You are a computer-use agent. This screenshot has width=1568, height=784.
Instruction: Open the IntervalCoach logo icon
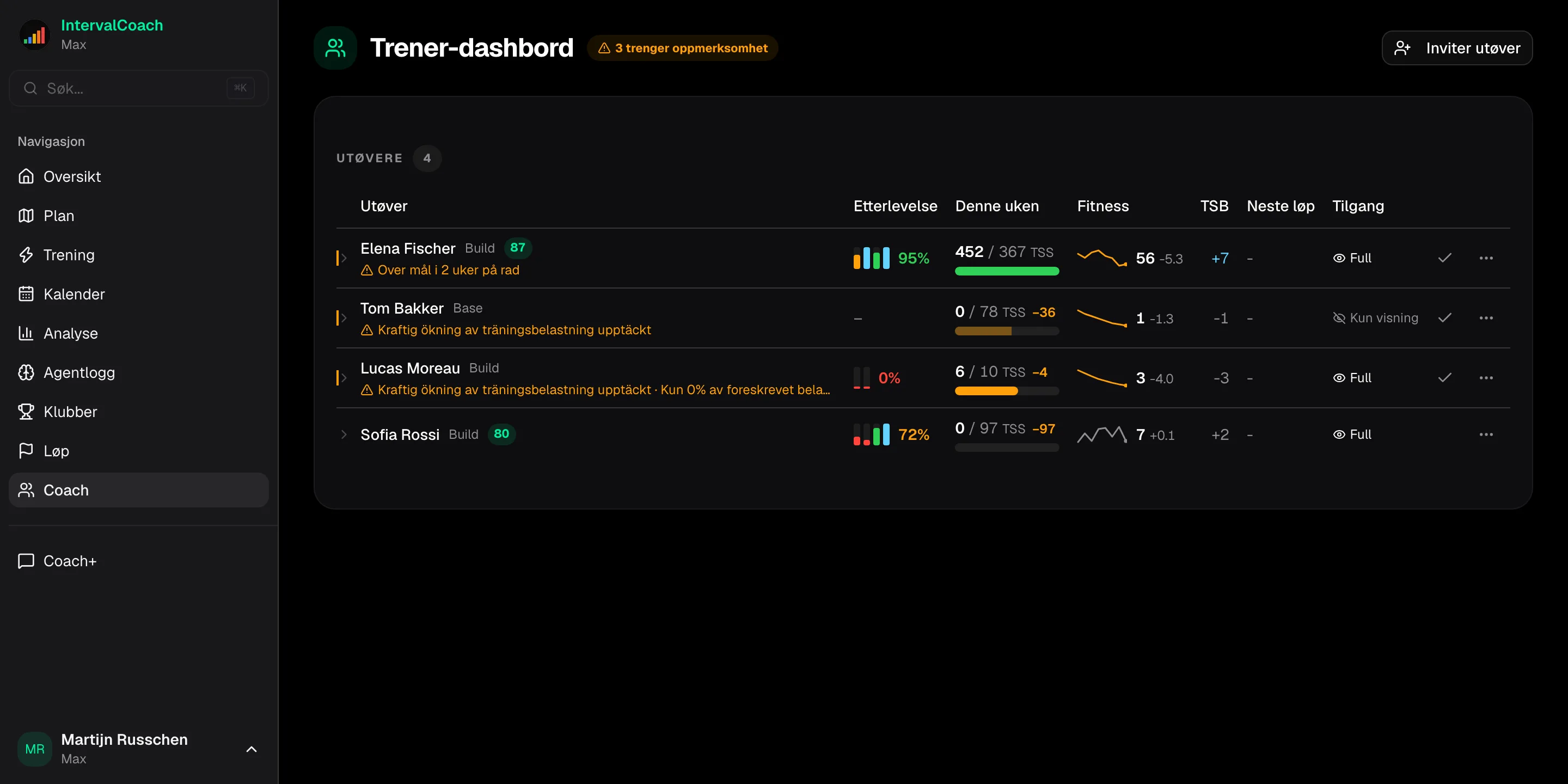35,35
